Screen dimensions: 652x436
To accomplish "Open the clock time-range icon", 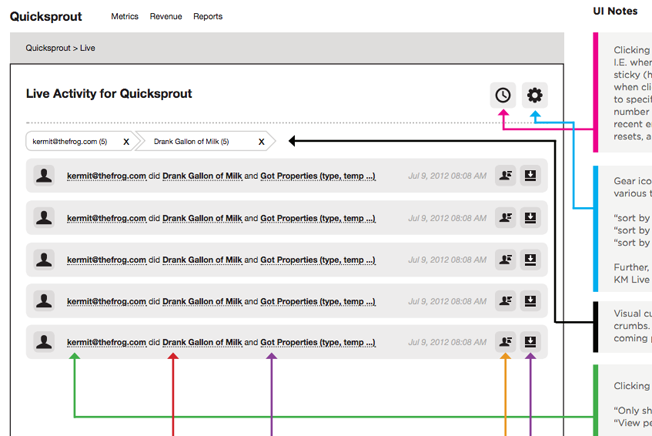I will pos(503,95).
